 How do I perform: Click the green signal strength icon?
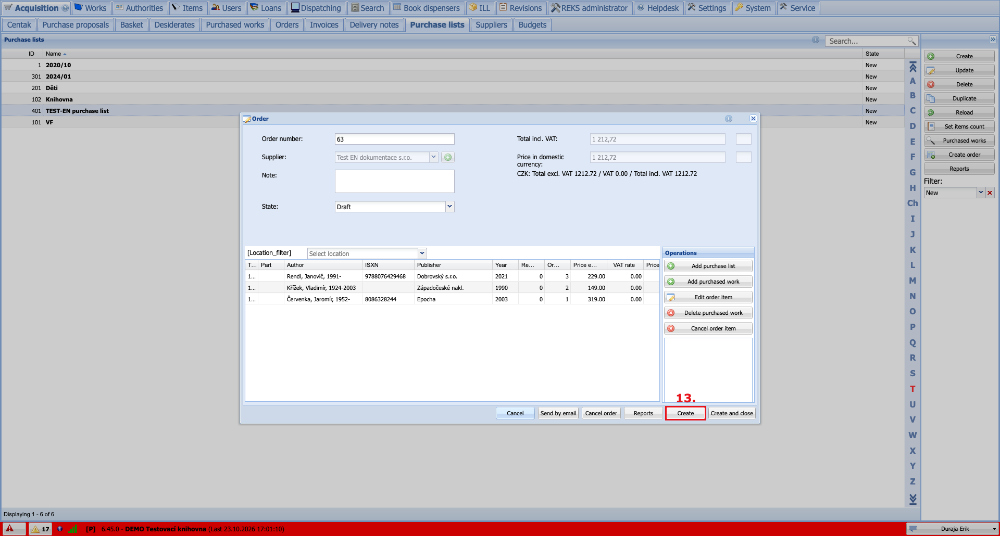[x=72, y=529]
